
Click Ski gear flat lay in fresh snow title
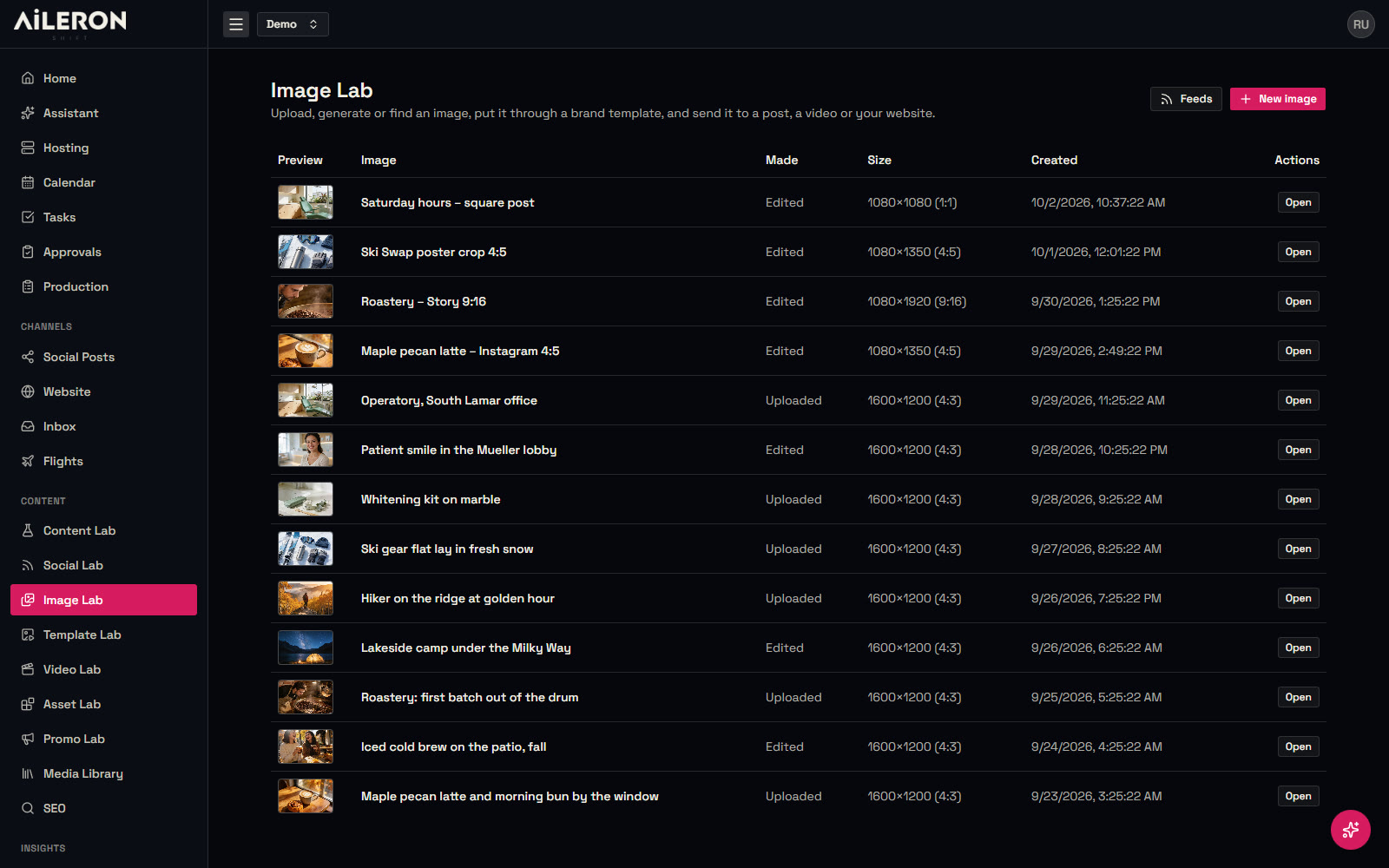447,549
